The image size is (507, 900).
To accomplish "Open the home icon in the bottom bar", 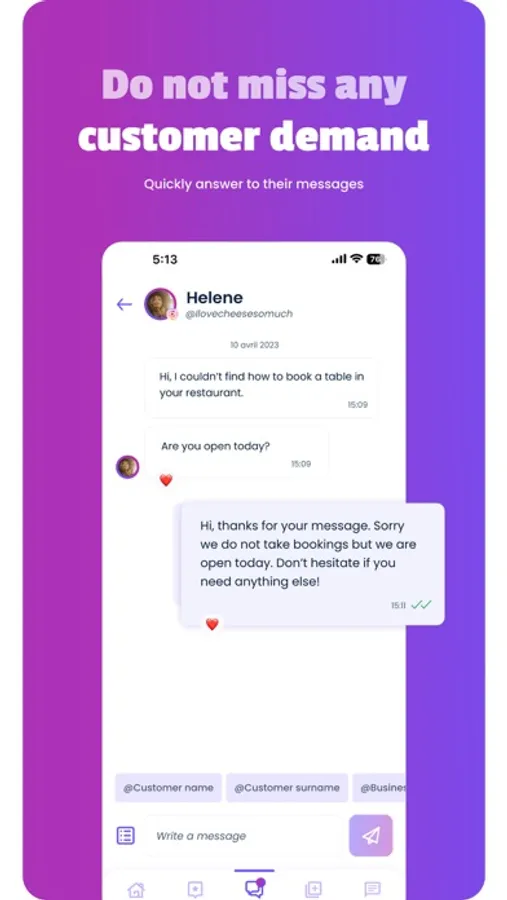I will pyautogui.click(x=136, y=890).
